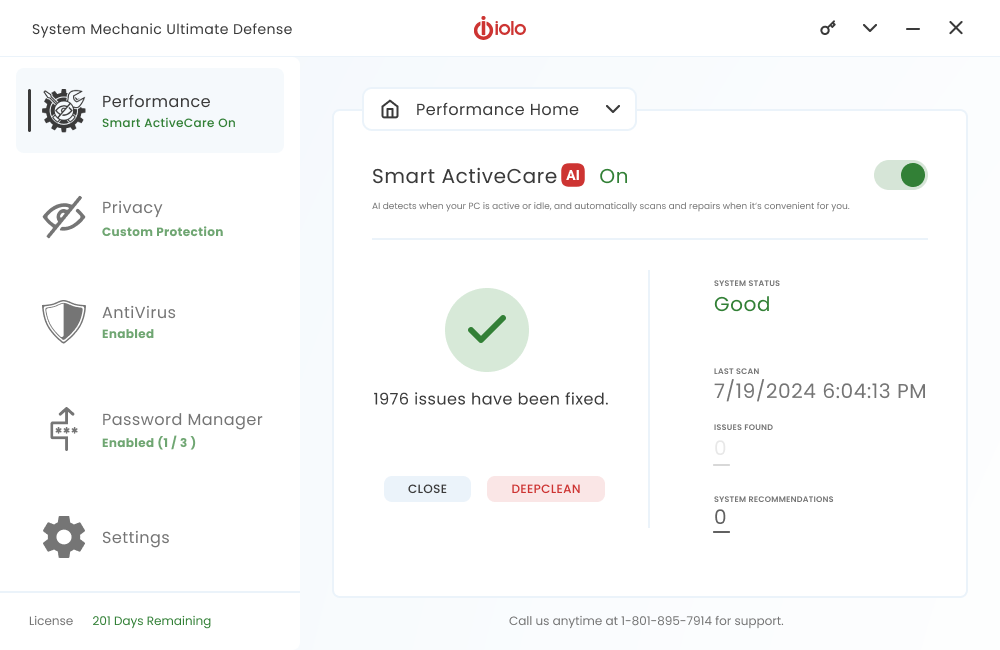Viewport: 1000px width, 650px height.
Task: Turn off the Smart ActiveCare toggle
Action: click(901, 176)
